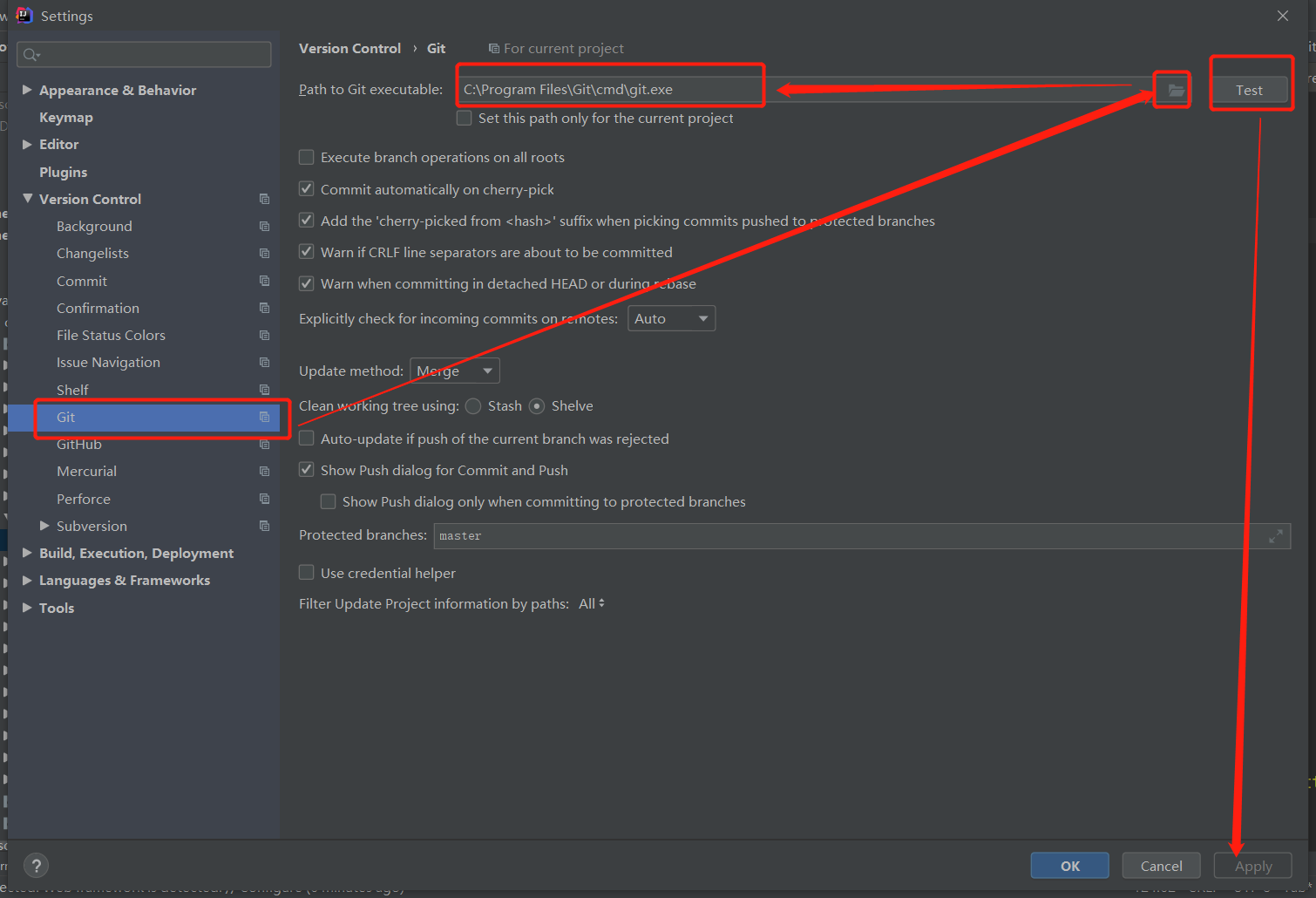
Task: Enable Set this path only for current project
Action: click(465, 118)
